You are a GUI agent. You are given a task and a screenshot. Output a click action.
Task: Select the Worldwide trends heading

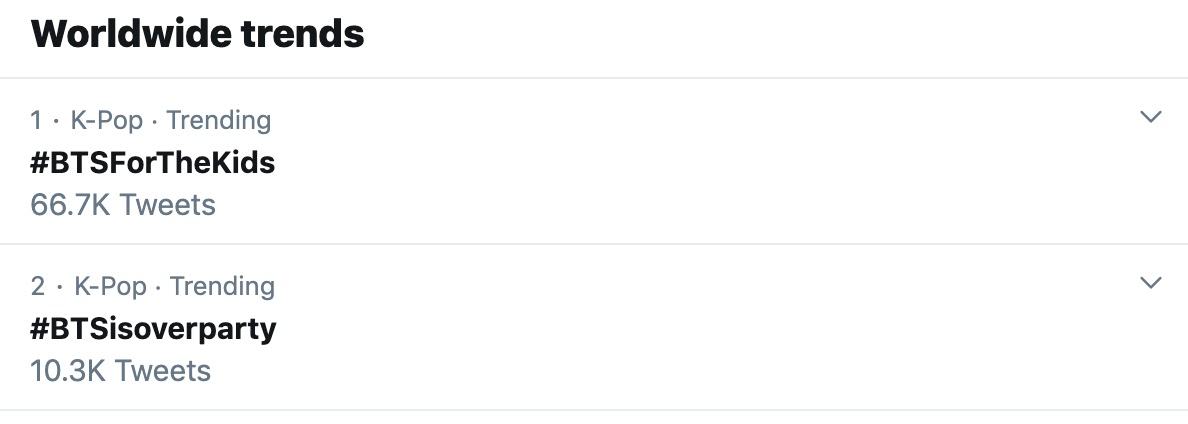click(197, 34)
